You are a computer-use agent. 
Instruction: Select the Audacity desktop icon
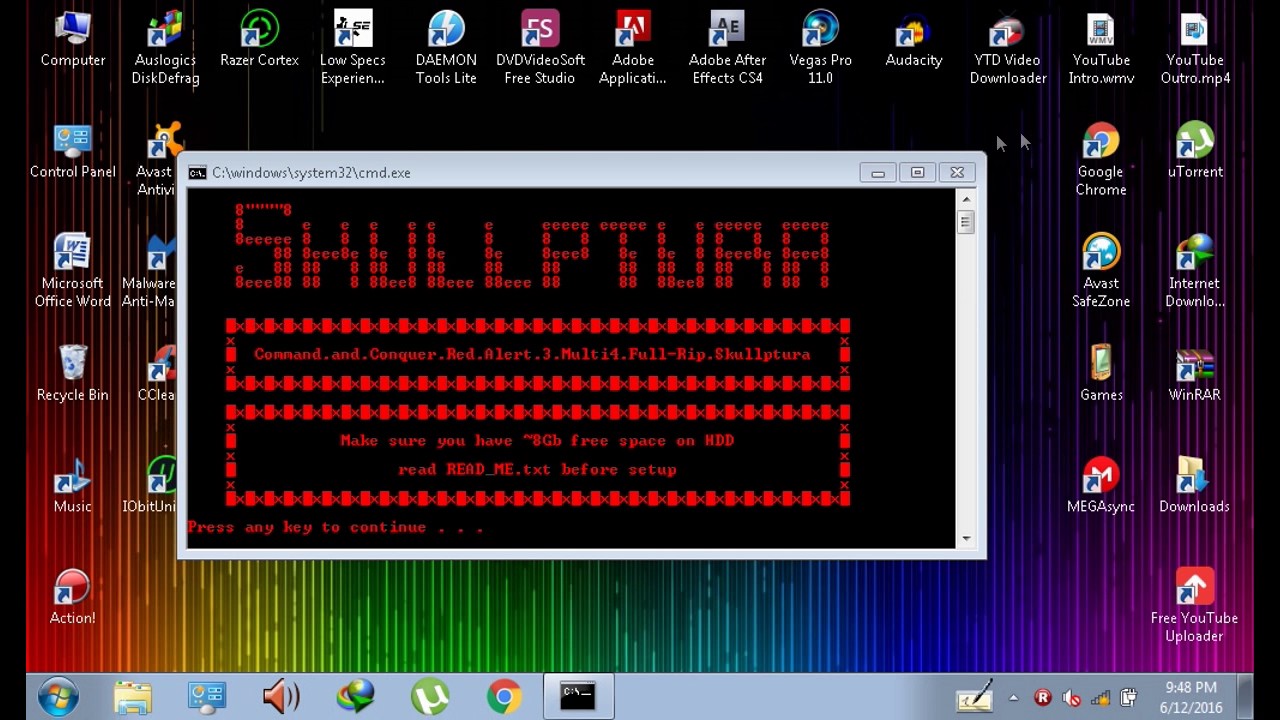pyautogui.click(x=914, y=40)
